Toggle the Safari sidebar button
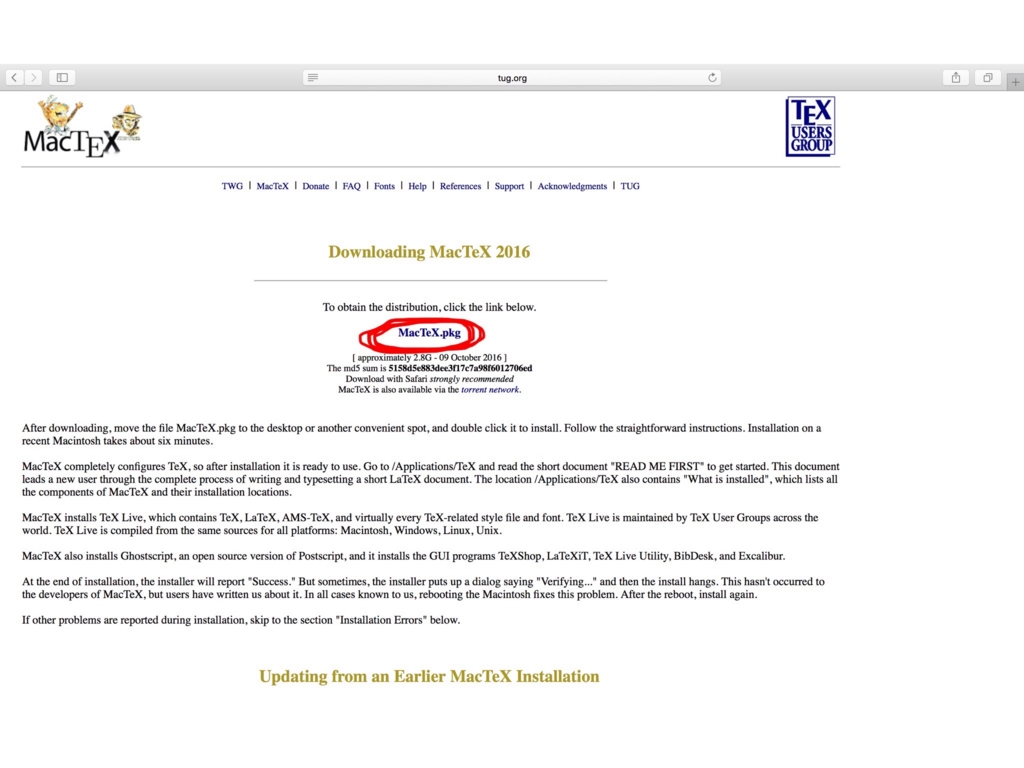The image size is (1024, 768). click(x=62, y=77)
